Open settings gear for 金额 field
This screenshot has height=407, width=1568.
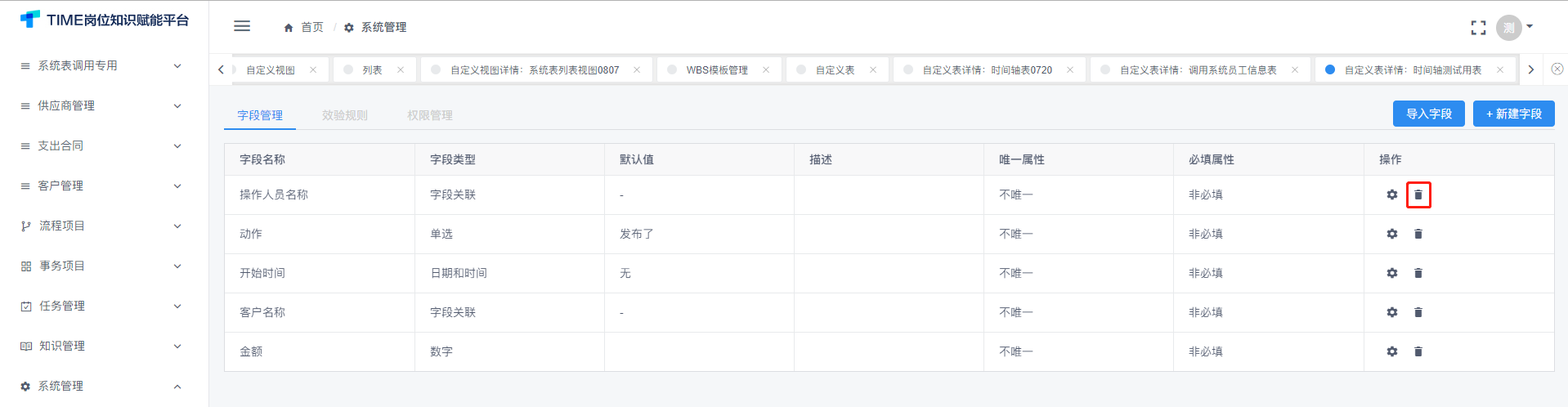click(1392, 351)
